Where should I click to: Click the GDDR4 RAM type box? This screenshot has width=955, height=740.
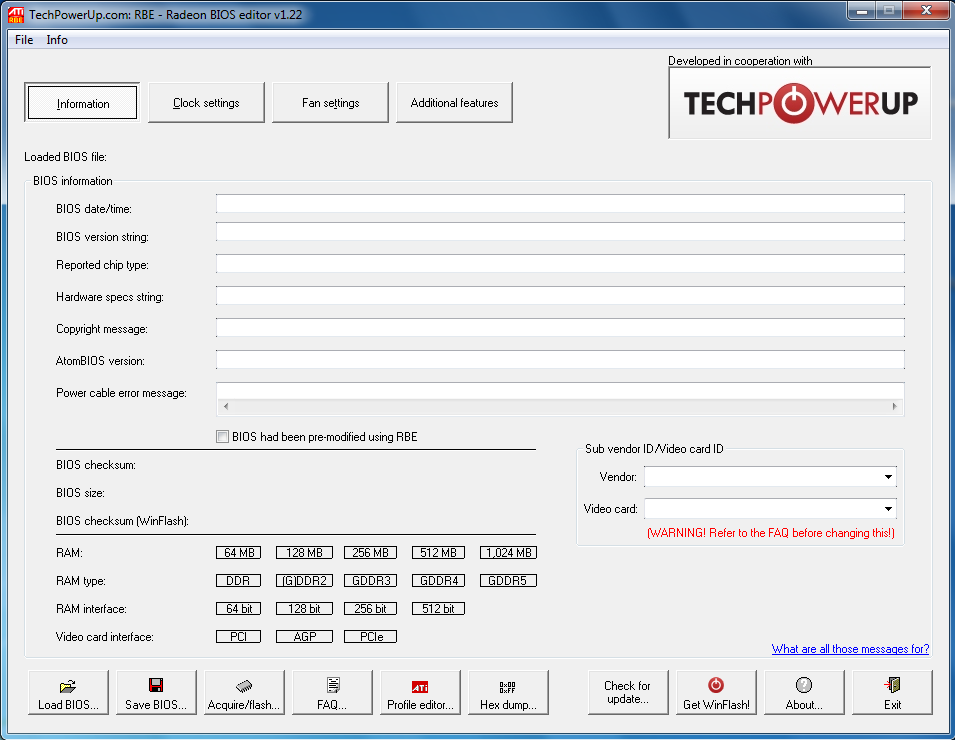pyautogui.click(x=439, y=580)
